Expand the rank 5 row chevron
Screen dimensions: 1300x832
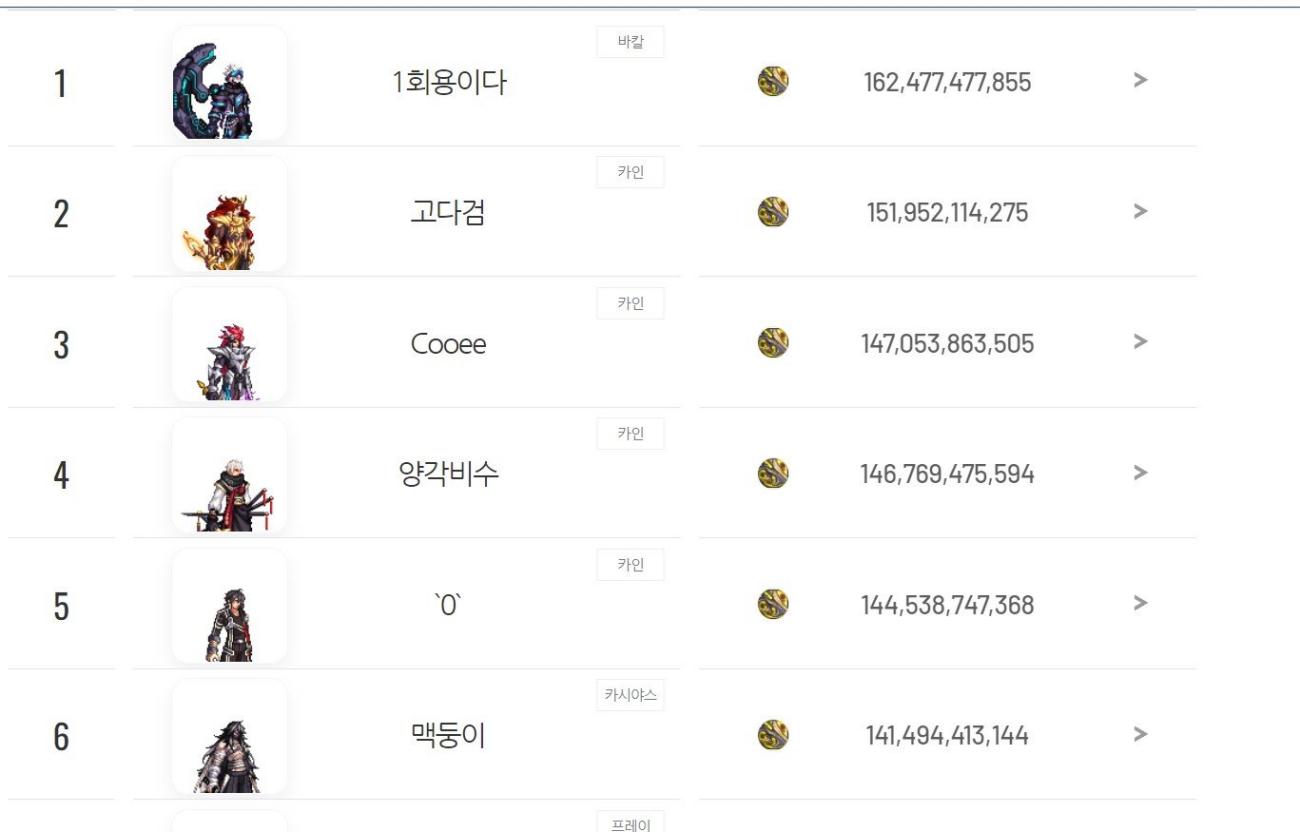click(x=1140, y=603)
